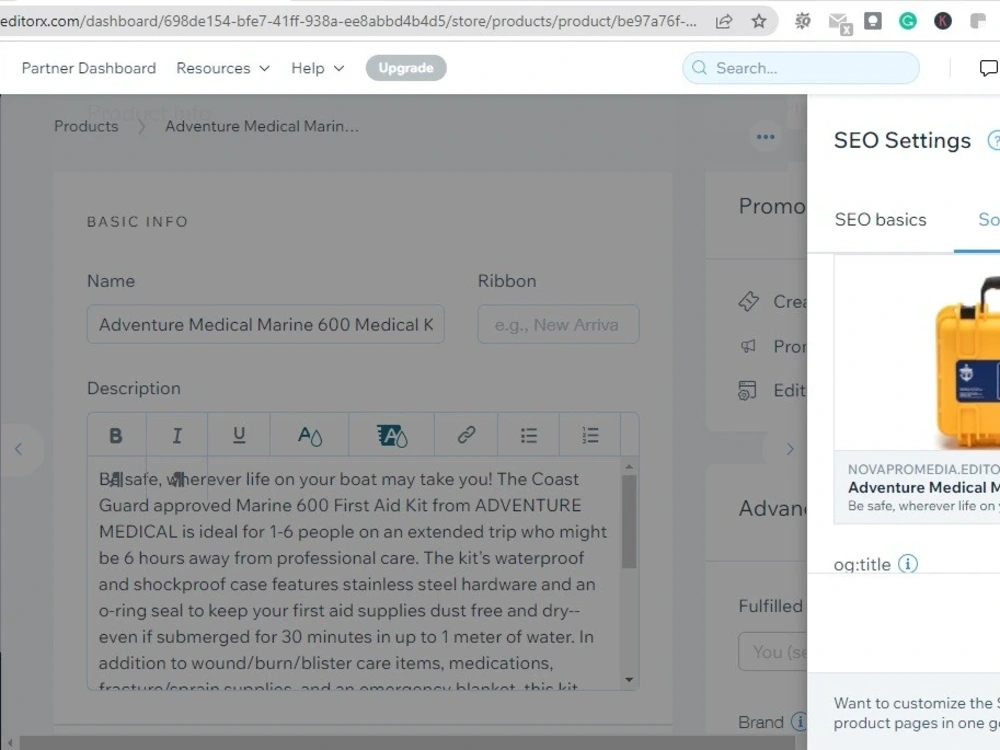Open the chat messages icon
The image size is (1000, 750).
tap(988, 68)
